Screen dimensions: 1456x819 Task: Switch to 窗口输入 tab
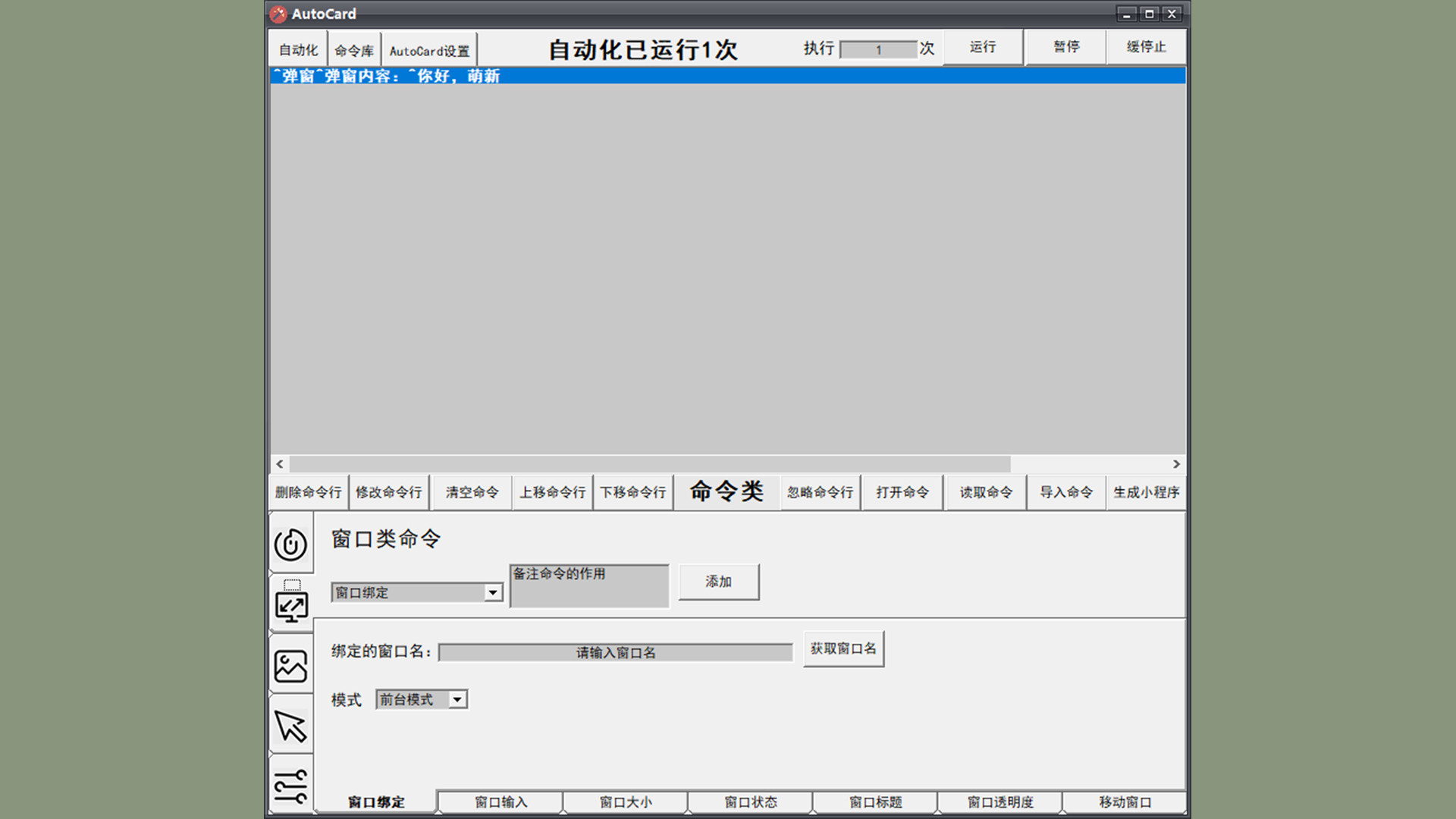pos(500,802)
